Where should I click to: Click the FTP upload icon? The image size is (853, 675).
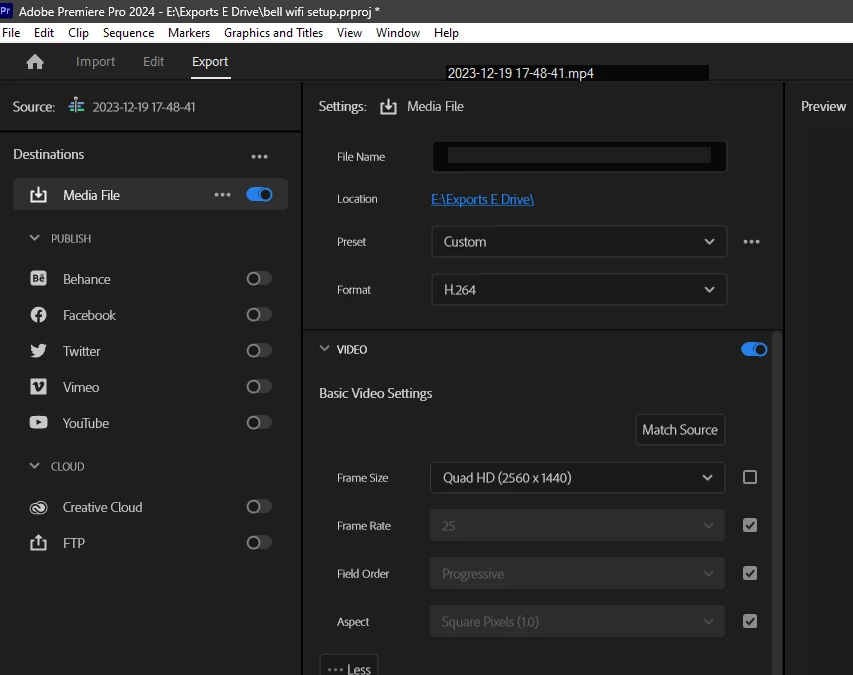coord(38,542)
